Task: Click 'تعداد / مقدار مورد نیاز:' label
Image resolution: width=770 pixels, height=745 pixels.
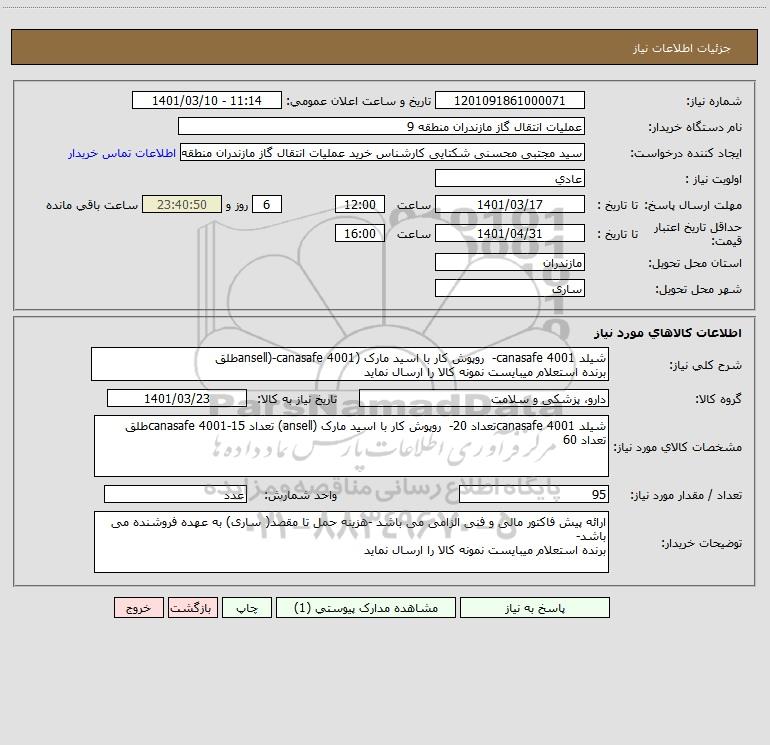Action: pyautogui.click(x=686, y=495)
